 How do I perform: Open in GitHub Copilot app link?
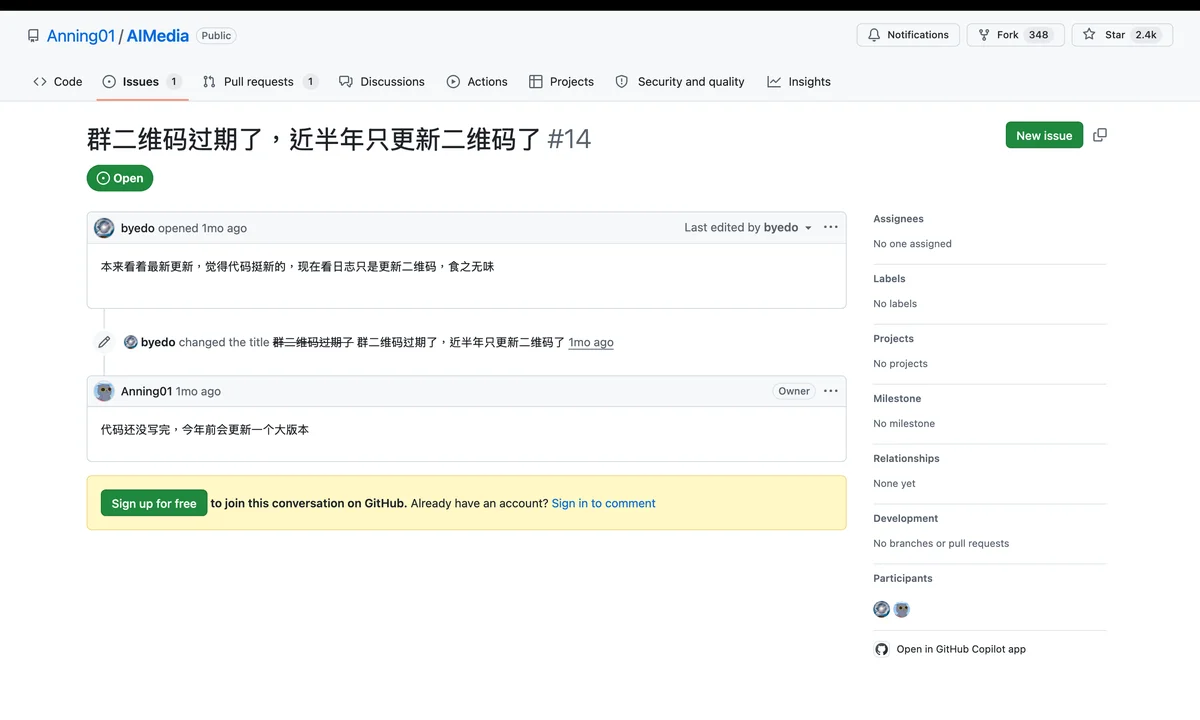click(x=961, y=649)
